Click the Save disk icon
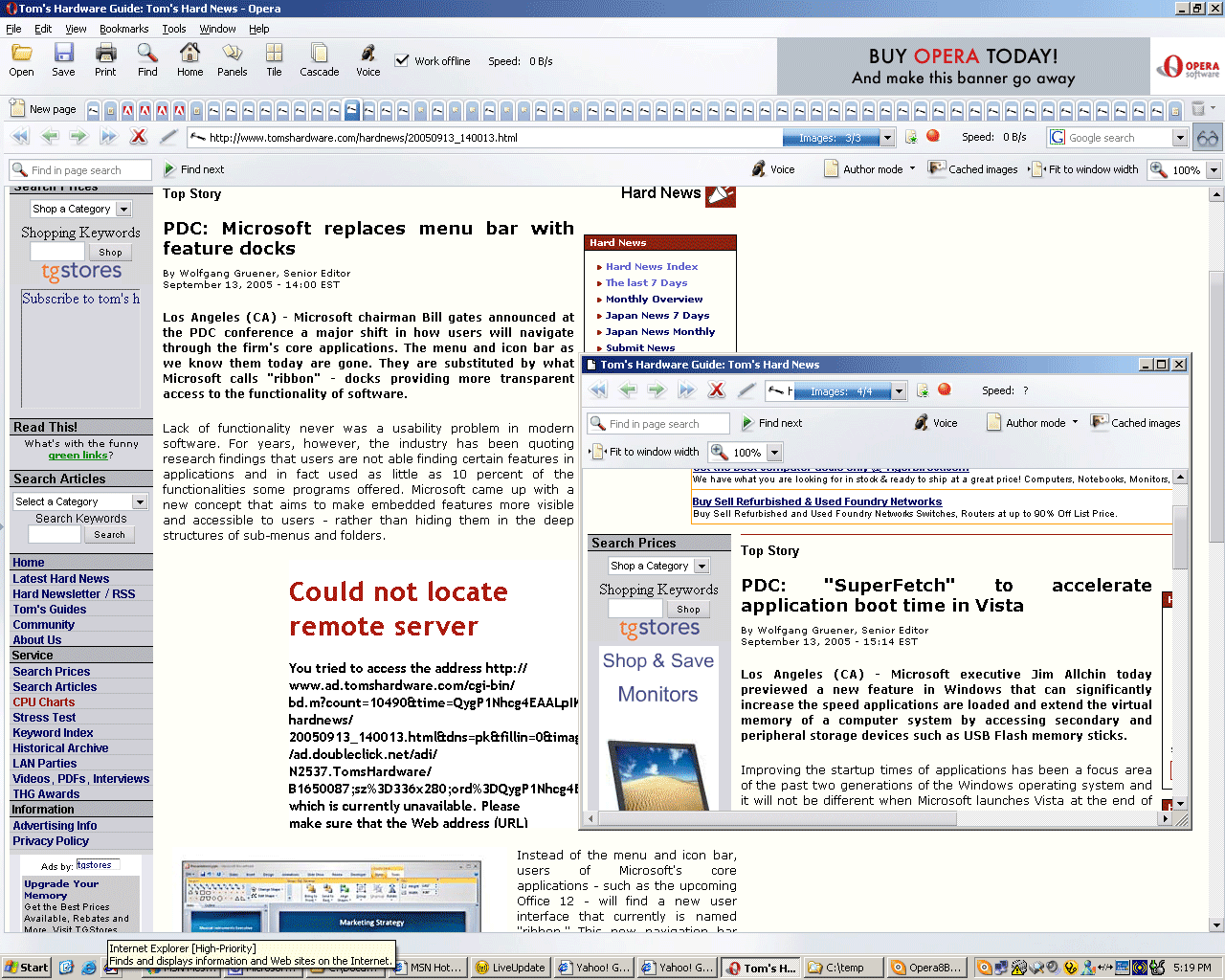 tap(63, 59)
